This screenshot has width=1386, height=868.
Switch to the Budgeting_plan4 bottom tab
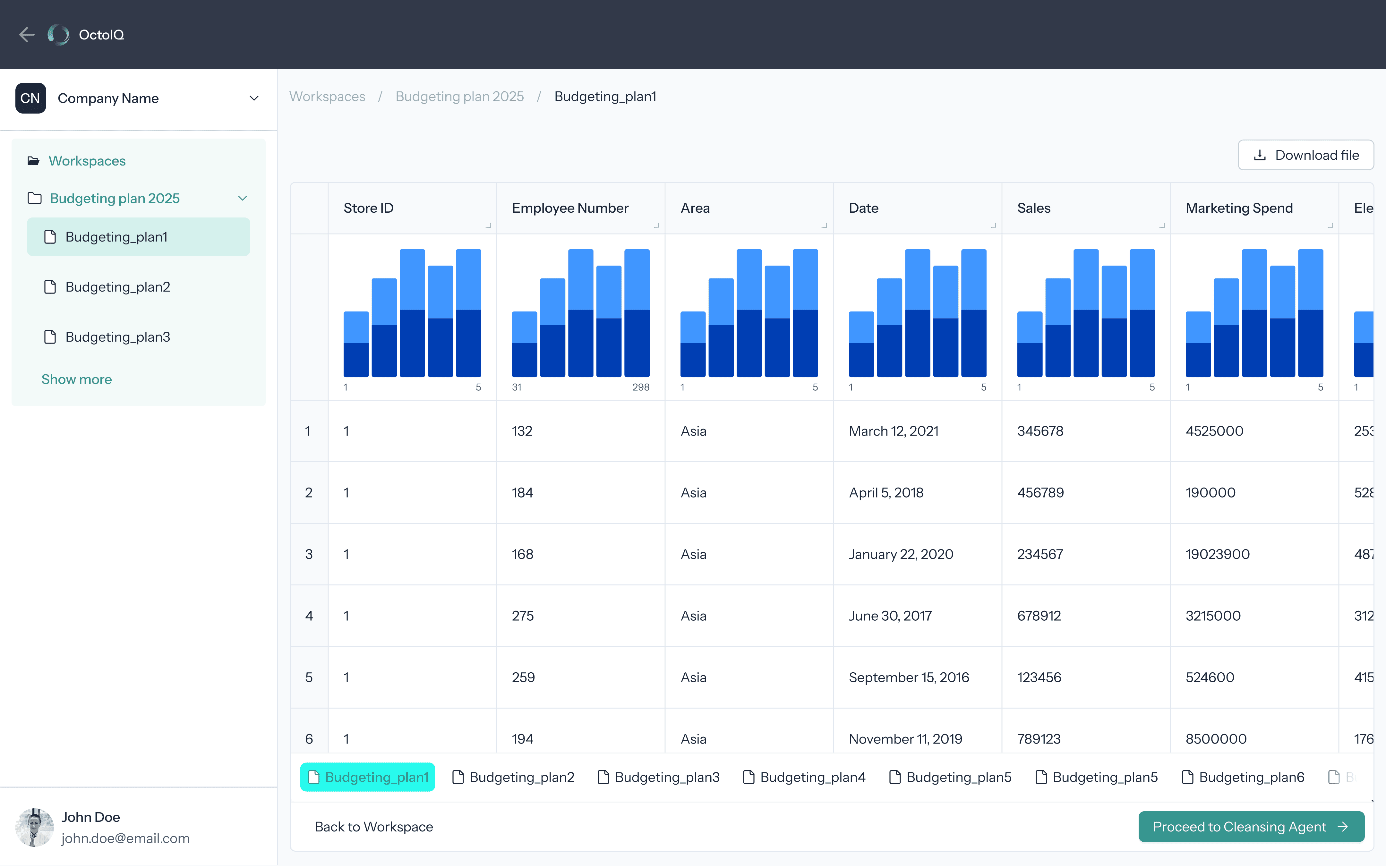click(804, 777)
